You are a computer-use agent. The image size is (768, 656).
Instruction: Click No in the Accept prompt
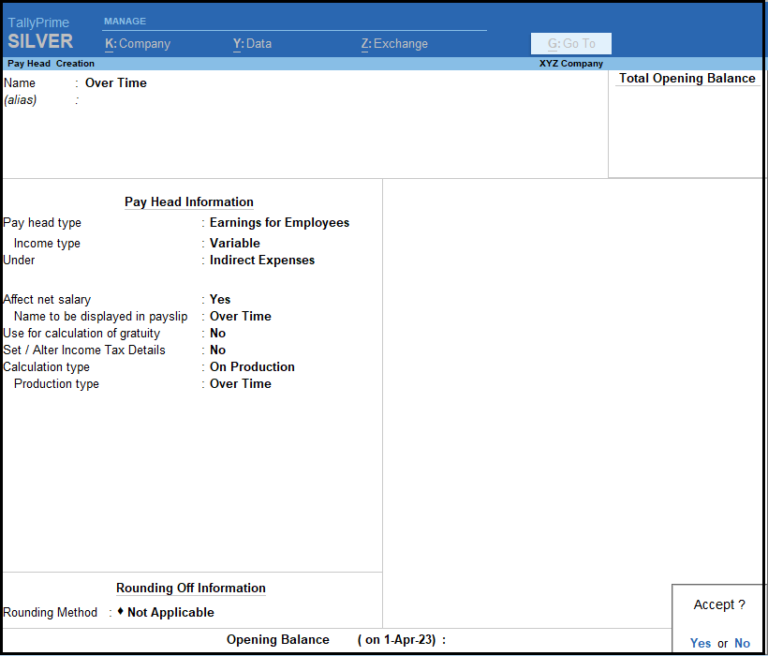pos(742,643)
